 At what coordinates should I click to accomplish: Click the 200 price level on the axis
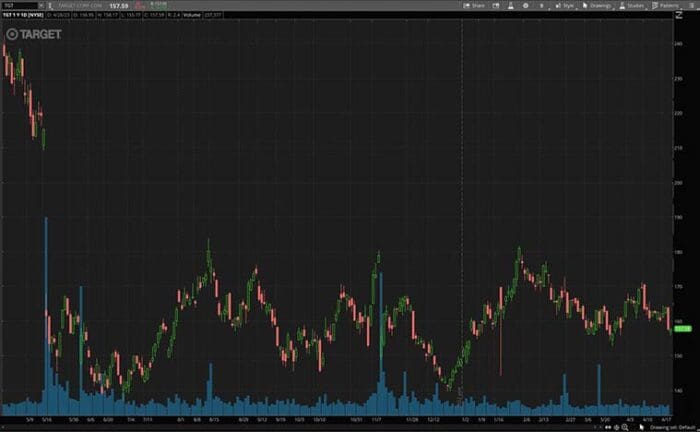tap(678, 183)
